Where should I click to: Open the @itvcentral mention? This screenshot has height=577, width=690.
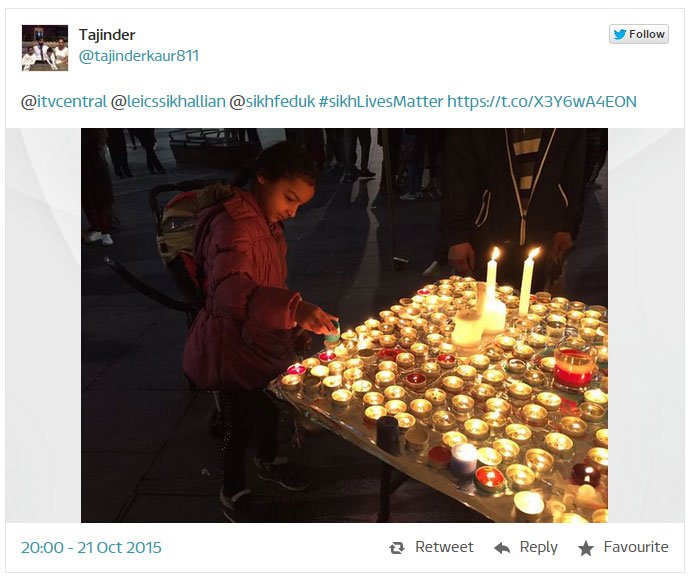[64, 102]
